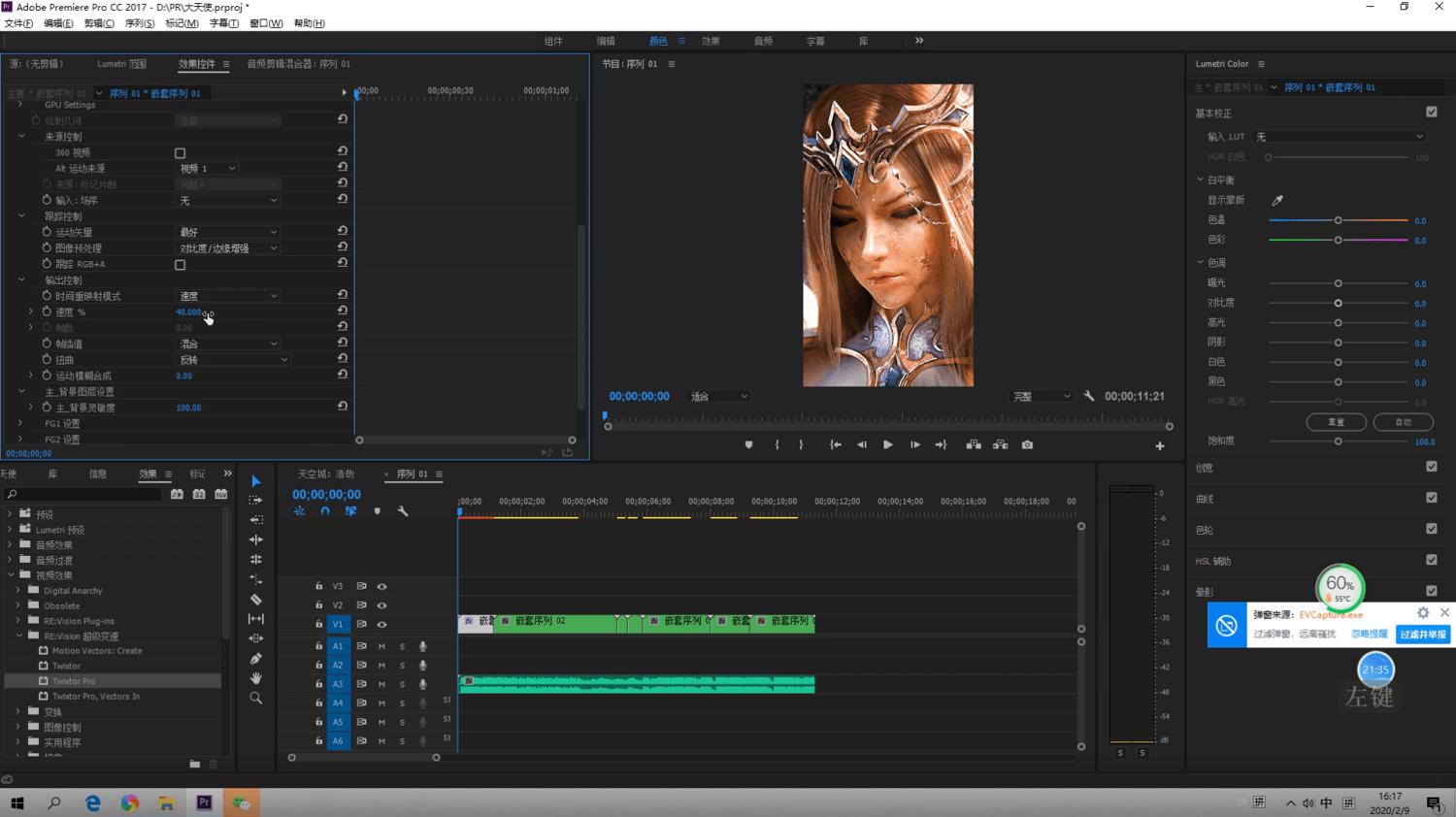Image resolution: width=1456 pixels, height=817 pixels.
Task: Switch to the 音频 workspace tab
Action: 763,41
